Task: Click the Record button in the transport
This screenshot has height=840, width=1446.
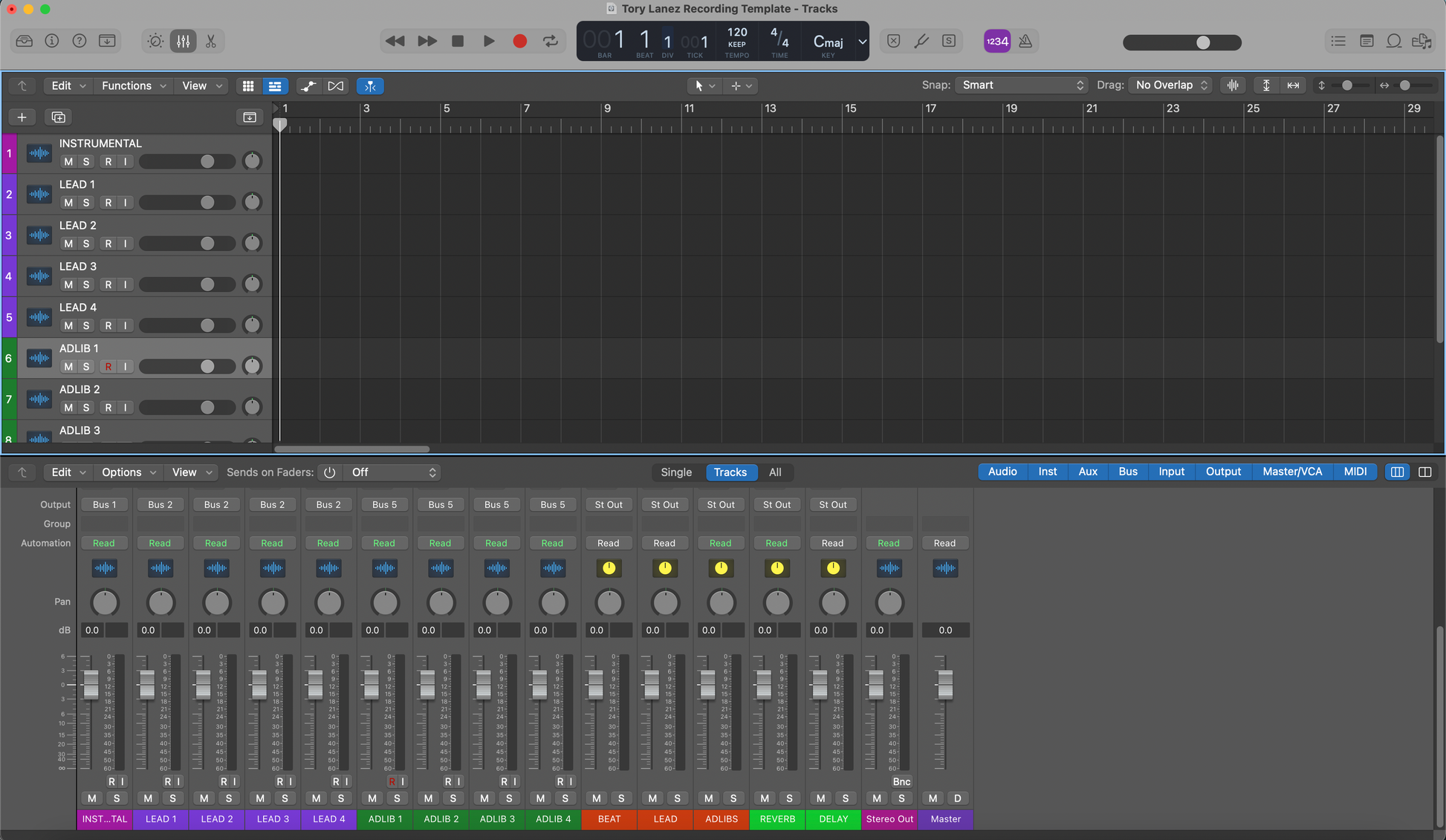Action: click(x=519, y=41)
